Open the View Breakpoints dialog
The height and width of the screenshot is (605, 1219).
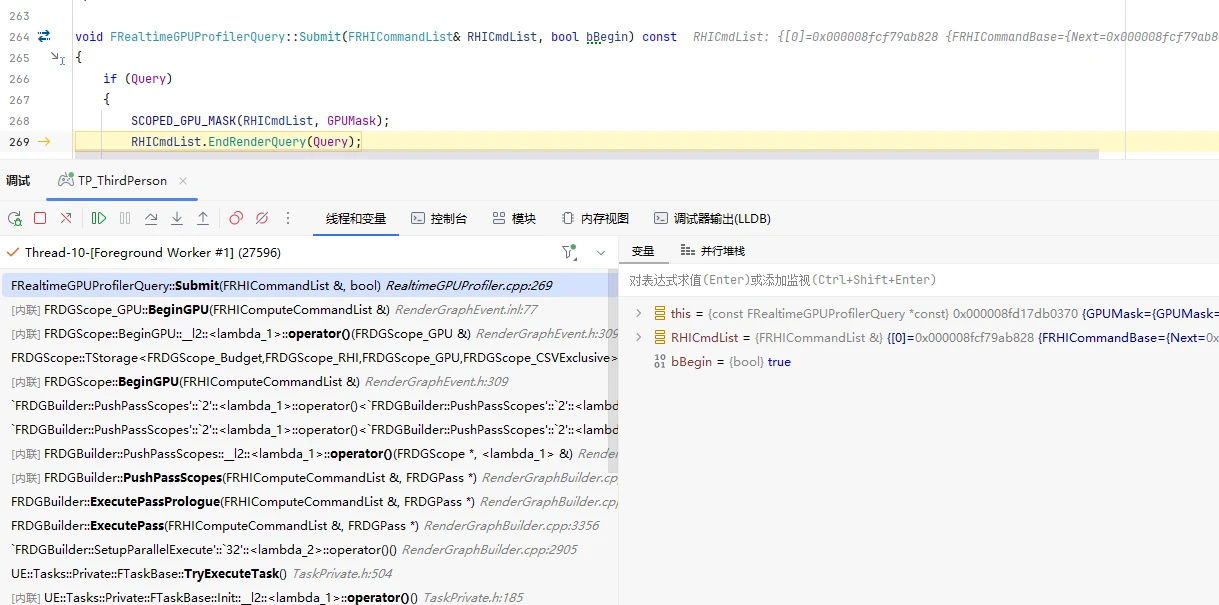point(236,218)
